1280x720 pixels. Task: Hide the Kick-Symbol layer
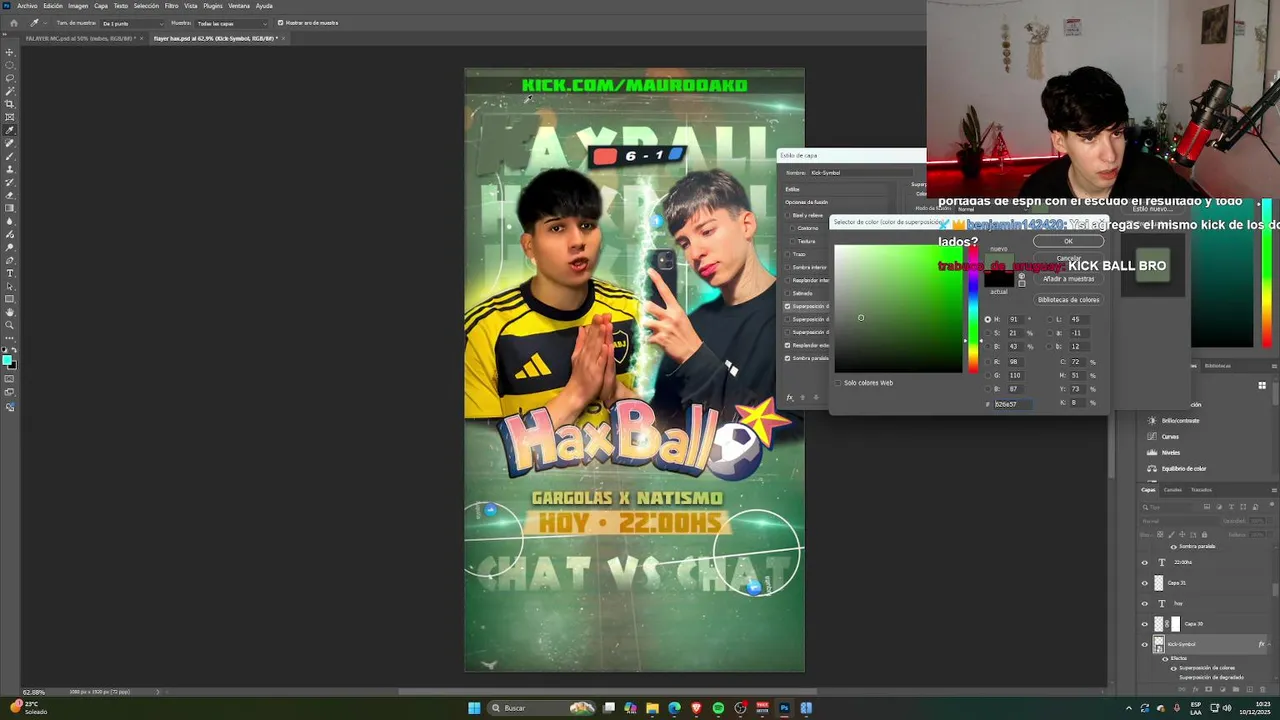[x=1145, y=644]
